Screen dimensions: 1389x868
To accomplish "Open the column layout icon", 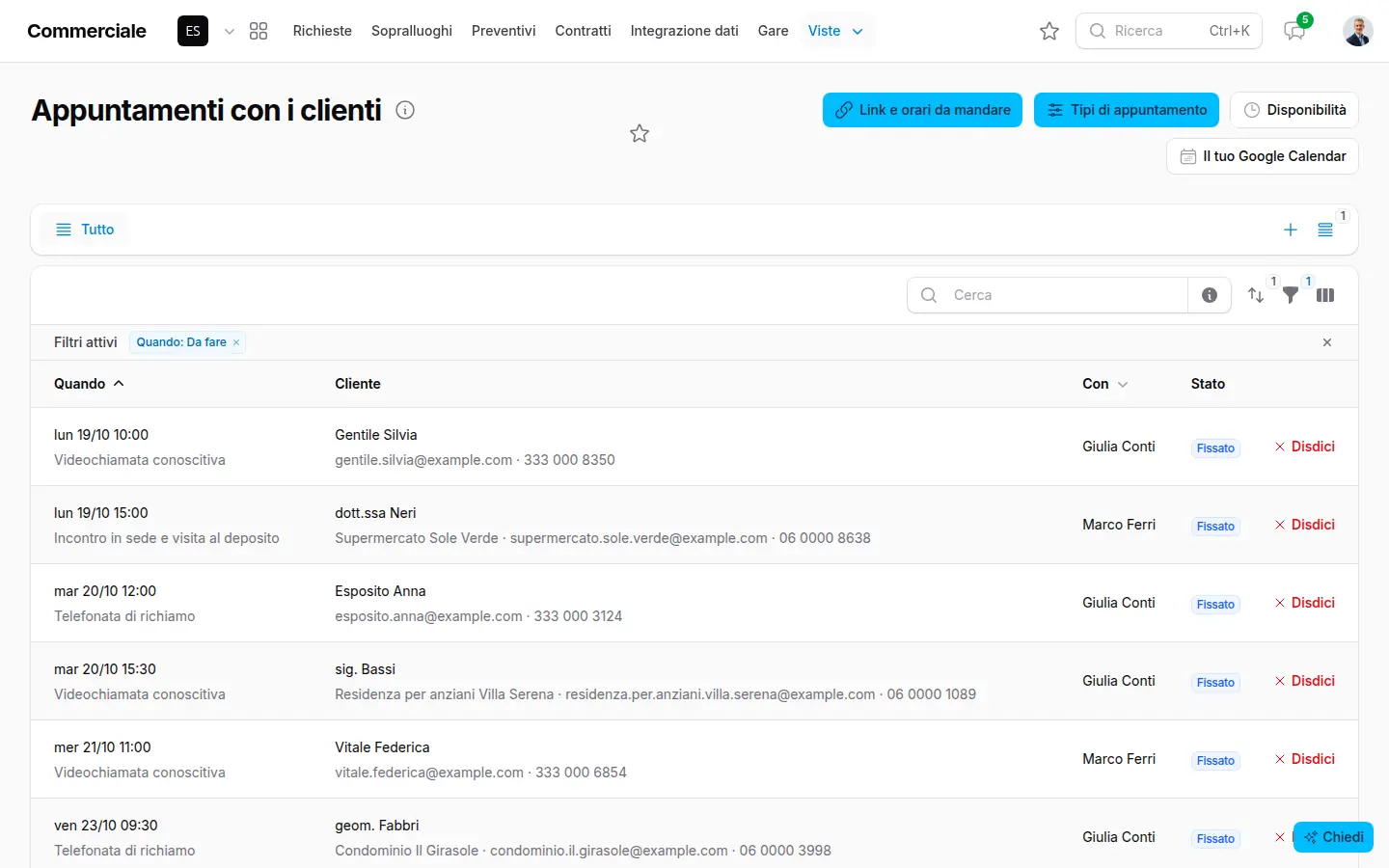I will pos(1325,295).
